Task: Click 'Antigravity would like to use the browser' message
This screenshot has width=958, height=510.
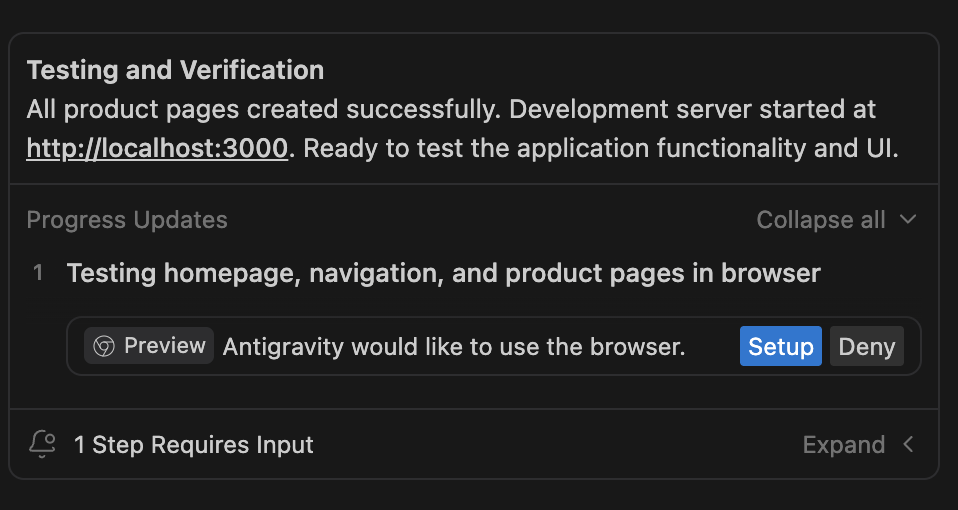Action: coord(453,347)
